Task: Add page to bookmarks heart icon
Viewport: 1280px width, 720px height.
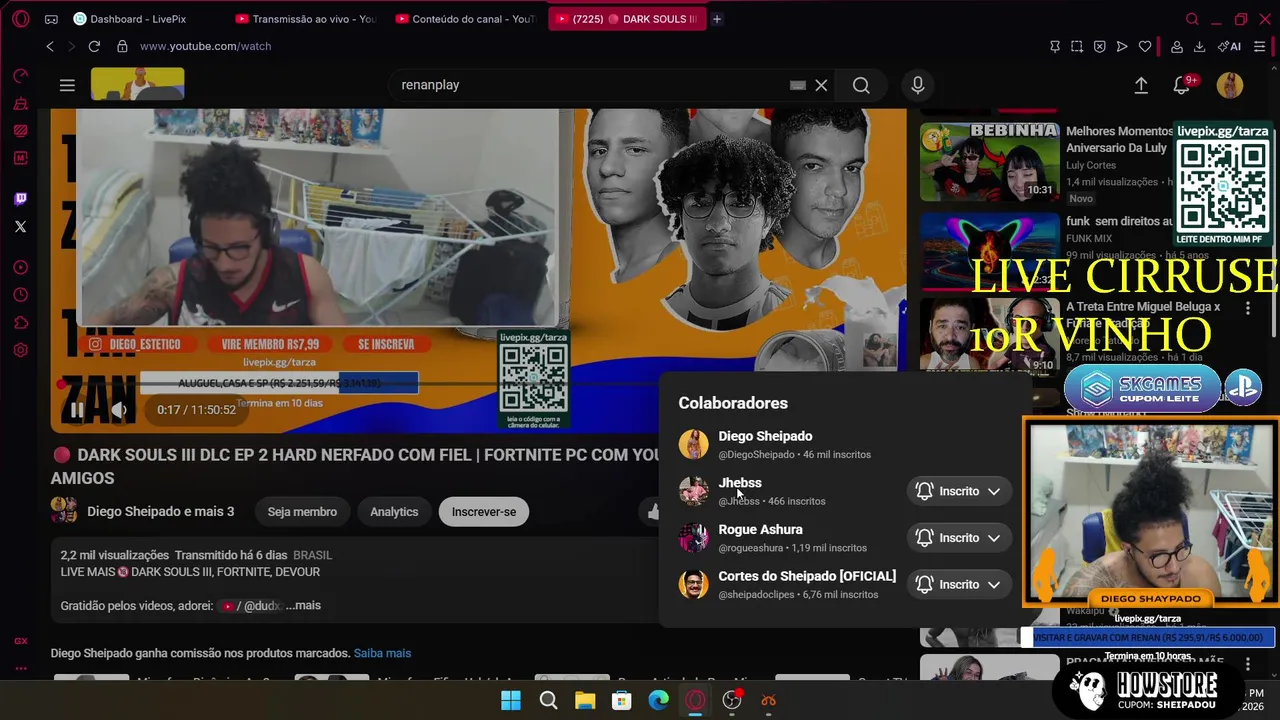Action: pyautogui.click(x=1145, y=46)
